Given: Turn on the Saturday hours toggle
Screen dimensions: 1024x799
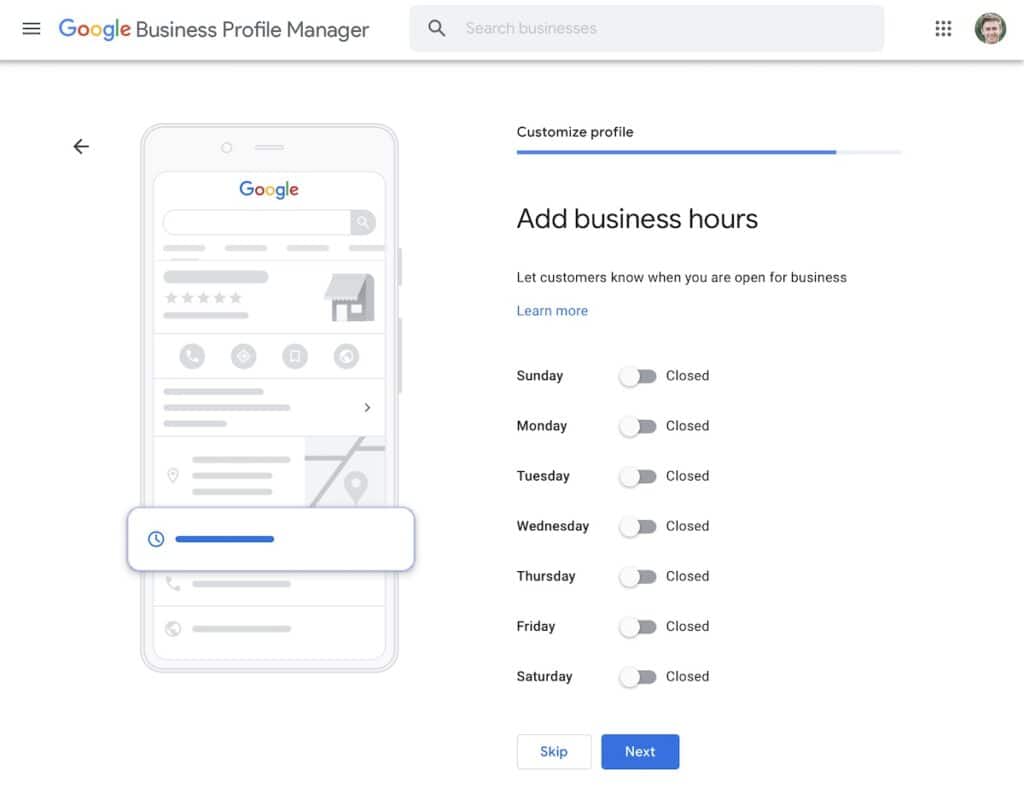Looking at the screenshot, I should tap(637, 677).
